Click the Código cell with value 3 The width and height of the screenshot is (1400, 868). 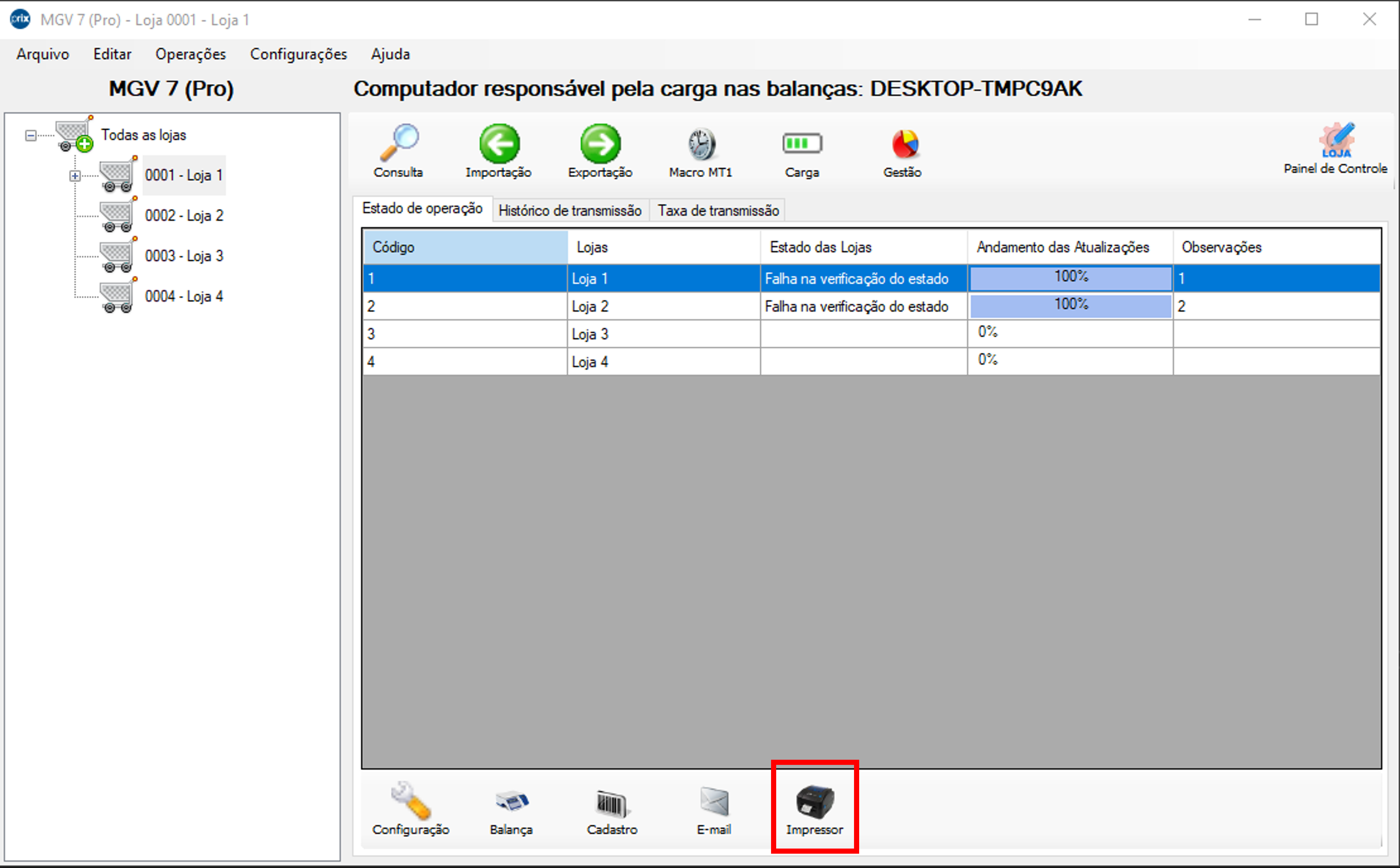click(466, 334)
